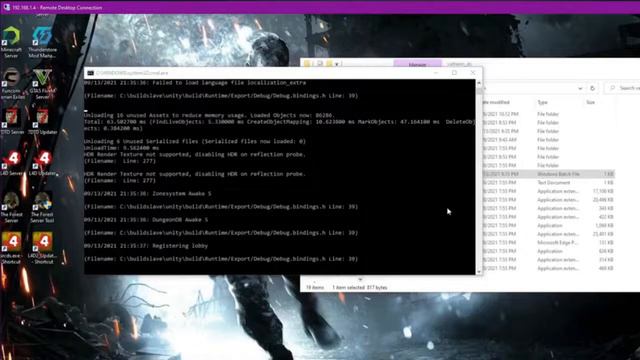Click the 'Registering lobby' console line
Viewport: 640px width, 360px height.
146,246
